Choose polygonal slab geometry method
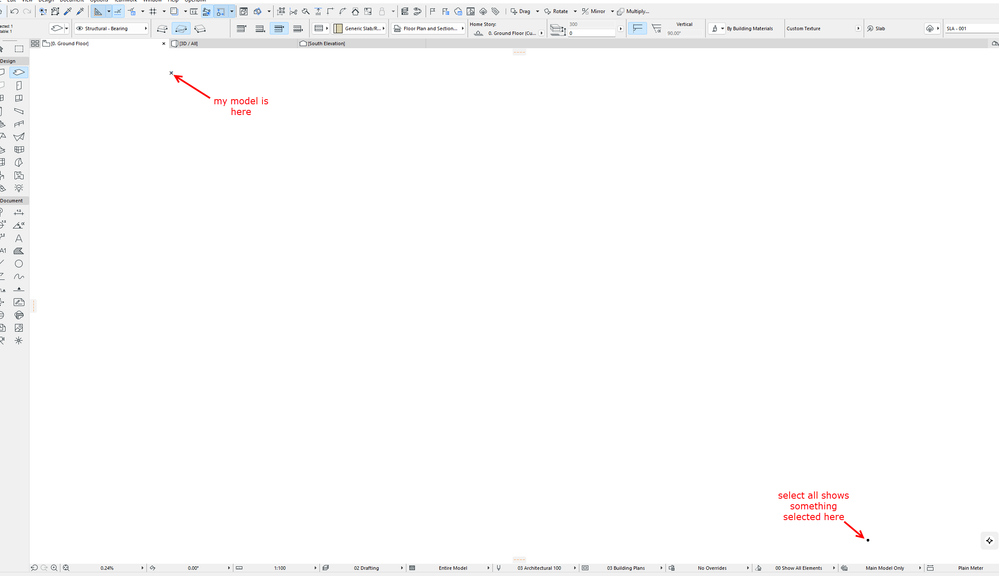 click(x=162, y=29)
